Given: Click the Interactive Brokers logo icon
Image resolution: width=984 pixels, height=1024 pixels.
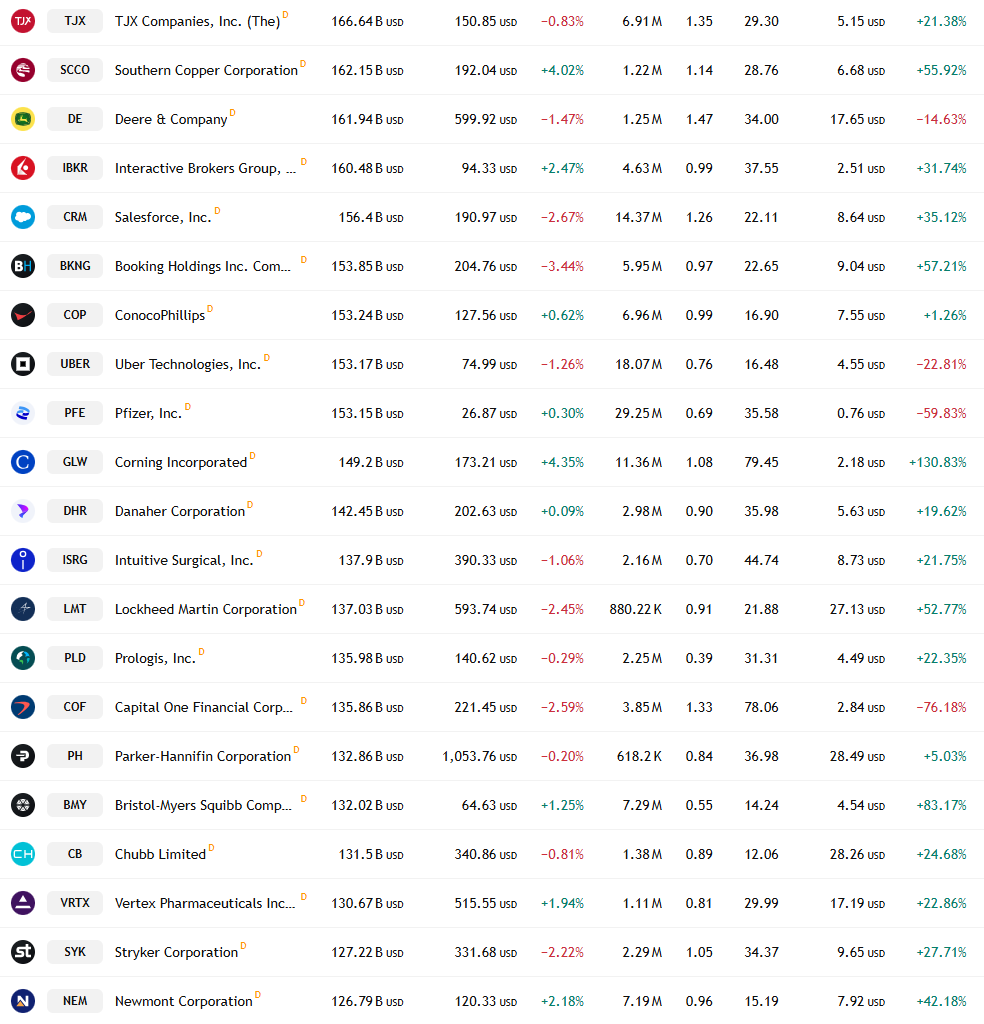Looking at the screenshot, I should click(23, 168).
